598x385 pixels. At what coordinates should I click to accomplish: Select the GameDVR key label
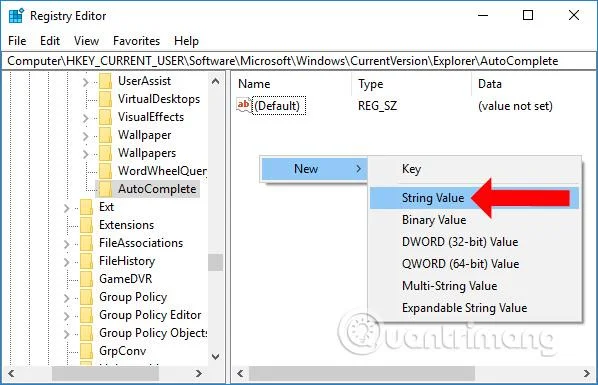pyautogui.click(x=125, y=279)
